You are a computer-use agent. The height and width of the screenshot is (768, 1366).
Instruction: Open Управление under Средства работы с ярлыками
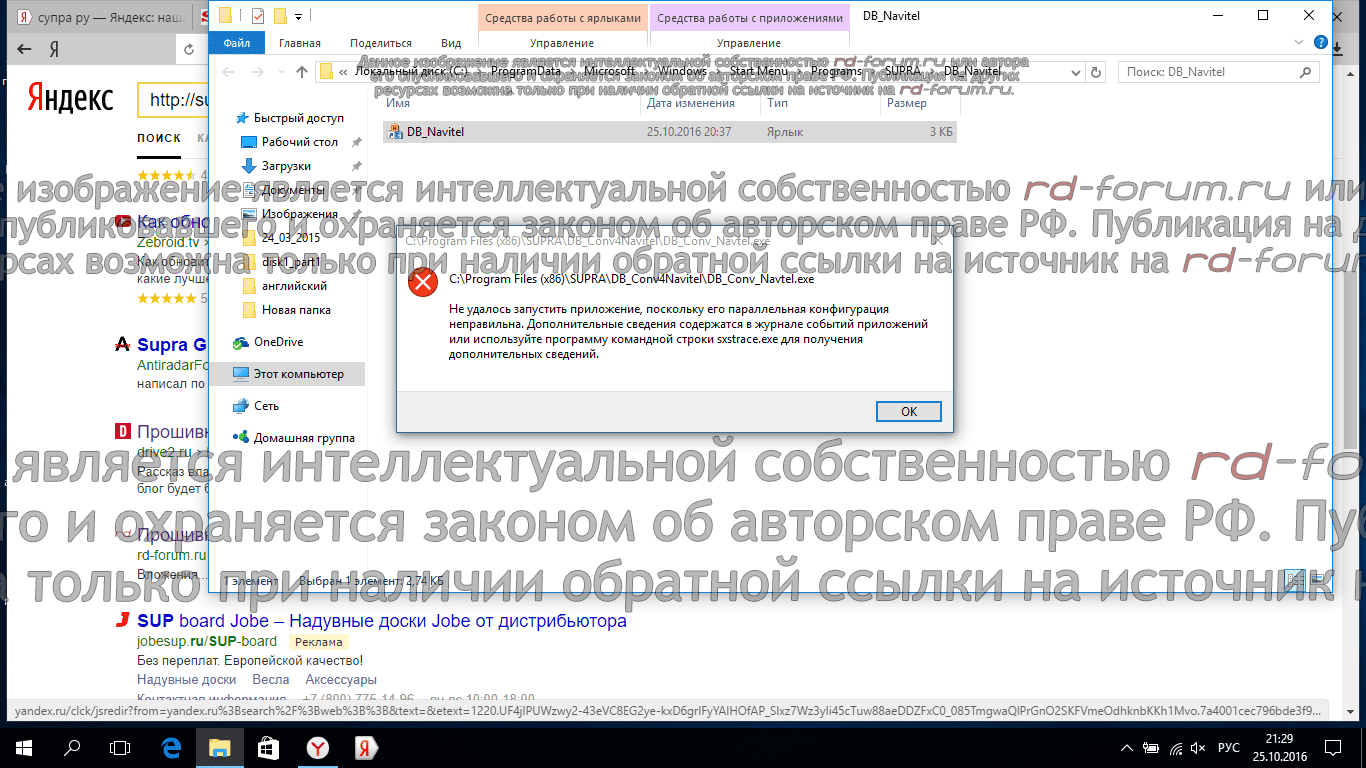(562, 43)
